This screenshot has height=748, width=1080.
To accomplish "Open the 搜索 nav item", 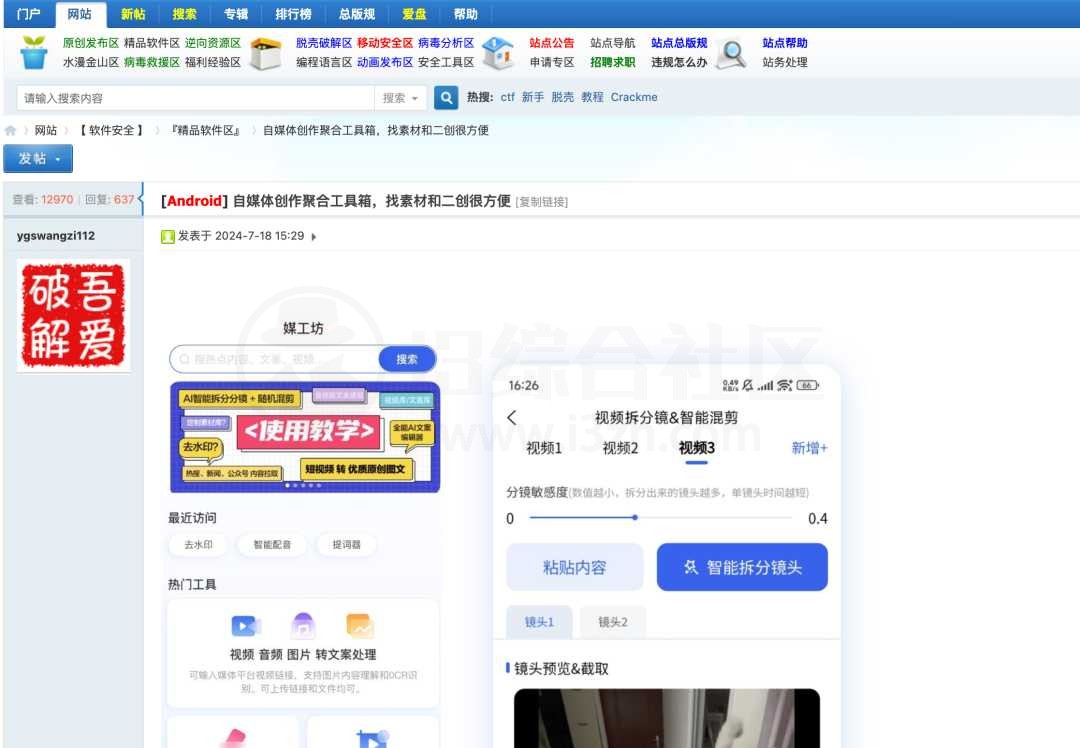I will (x=185, y=14).
